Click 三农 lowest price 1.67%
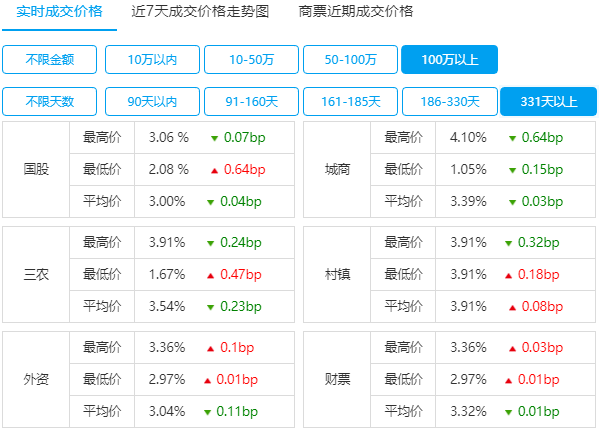600x432 pixels. point(167,274)
